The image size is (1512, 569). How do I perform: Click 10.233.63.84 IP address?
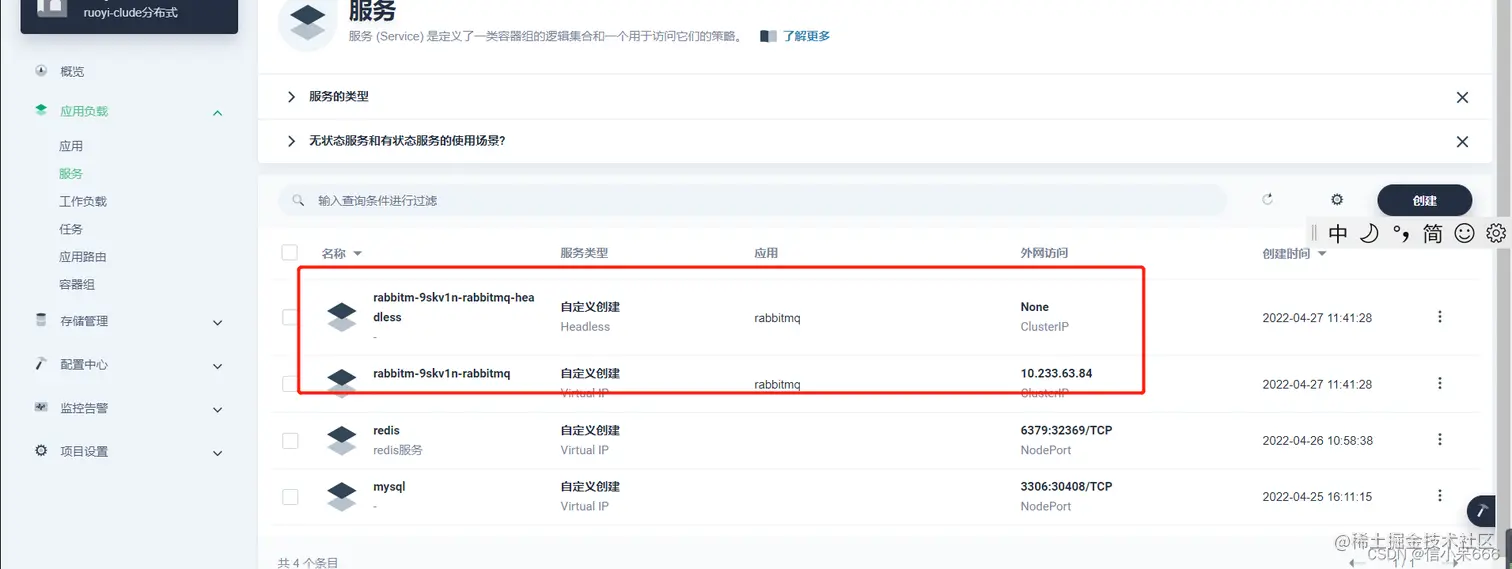point(1056,374)
